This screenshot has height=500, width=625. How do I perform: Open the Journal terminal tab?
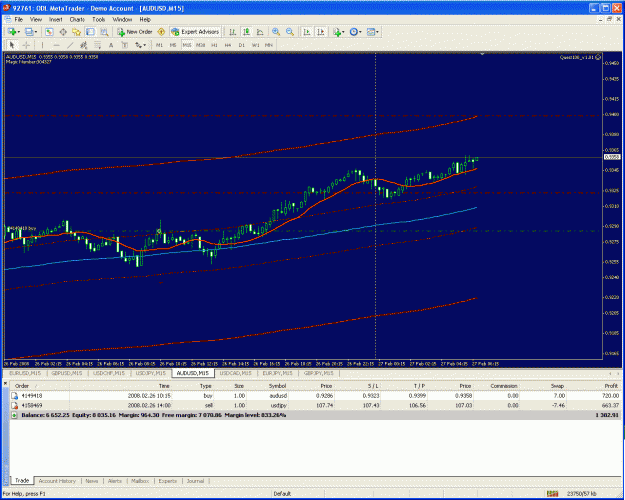coord(195,481)
